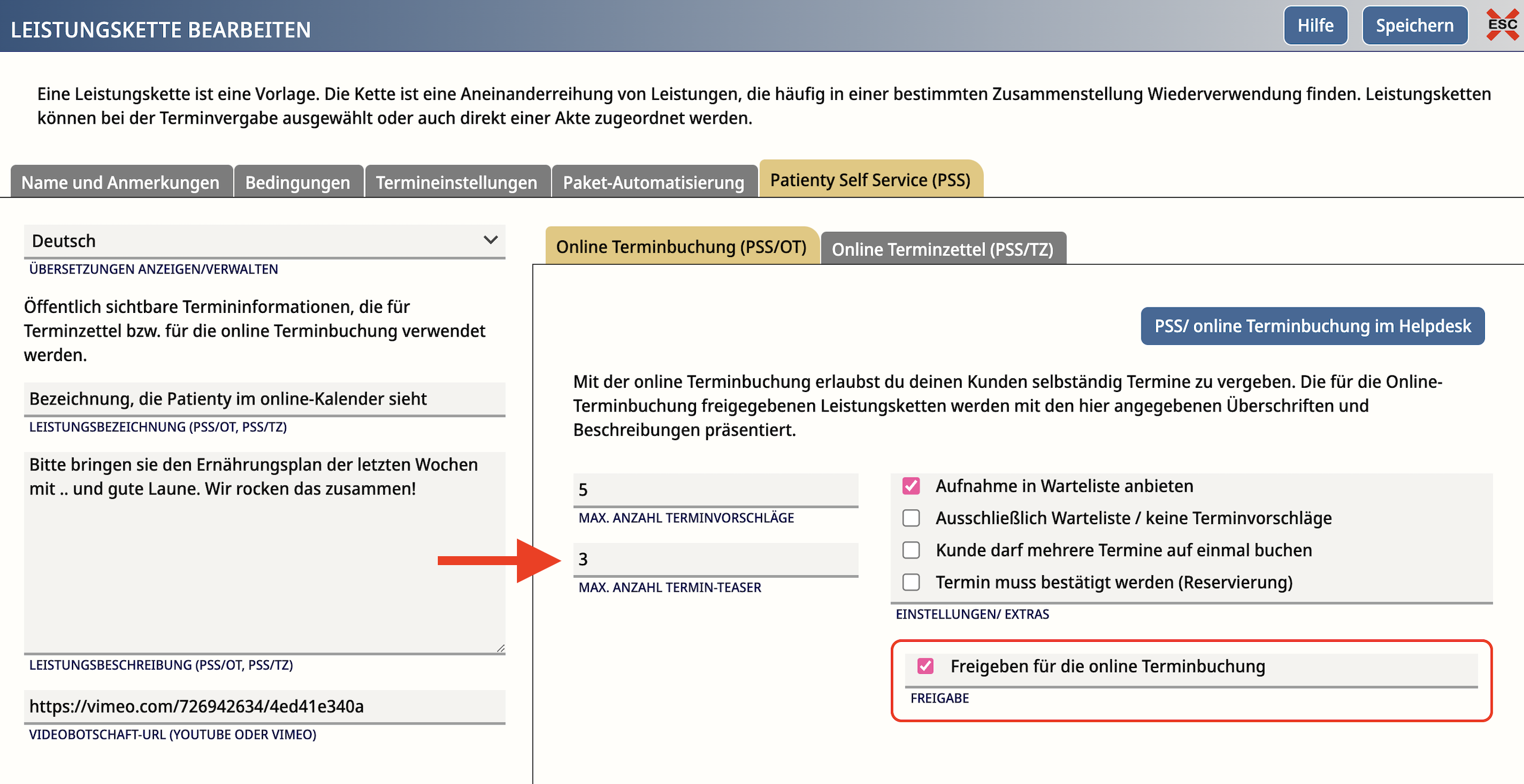1524x784 pixels.
Task: Click the Max. Anzahl Termin-Teaser field
Action: (716, 559)
